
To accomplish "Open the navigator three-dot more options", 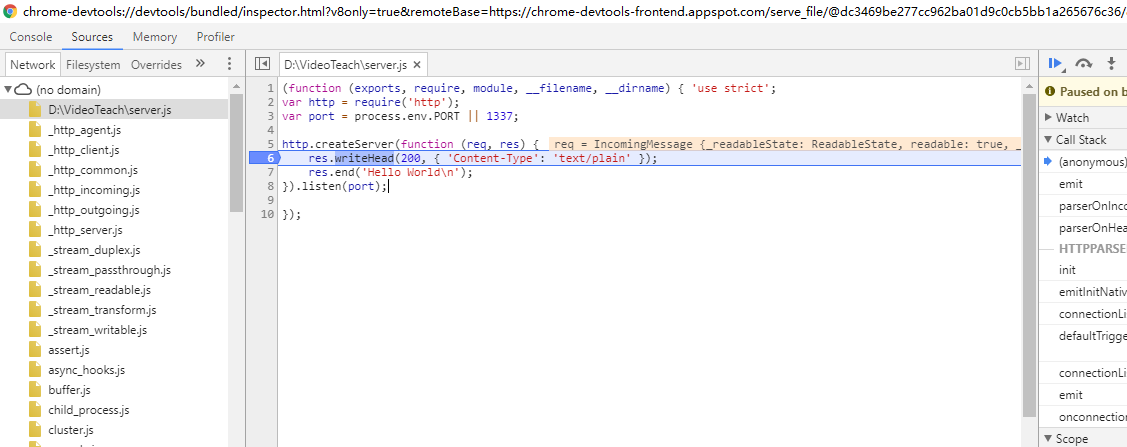I will (x=229, y=64).
